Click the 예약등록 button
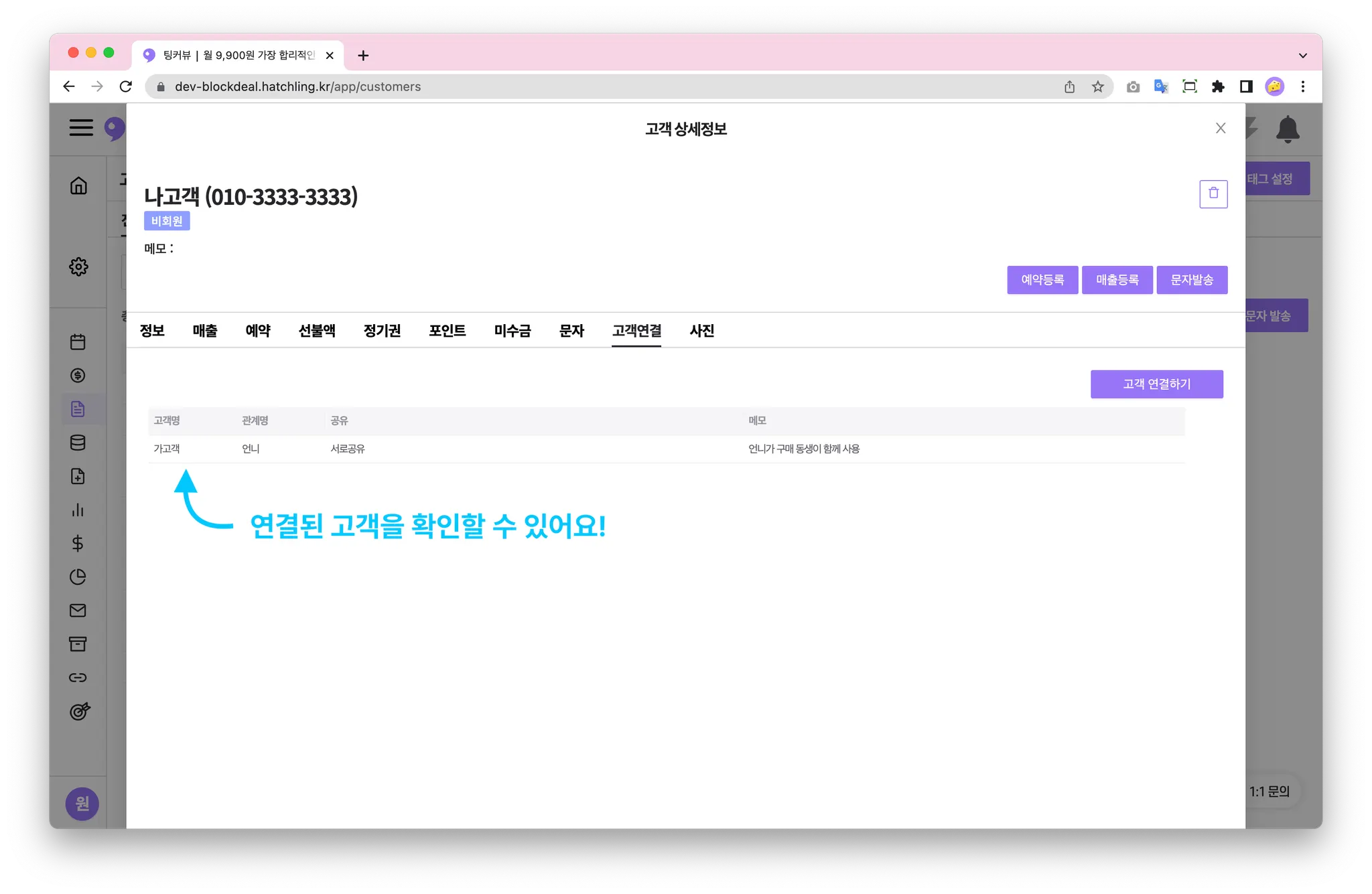The image size is (1372, 894). coord(1042,280)
